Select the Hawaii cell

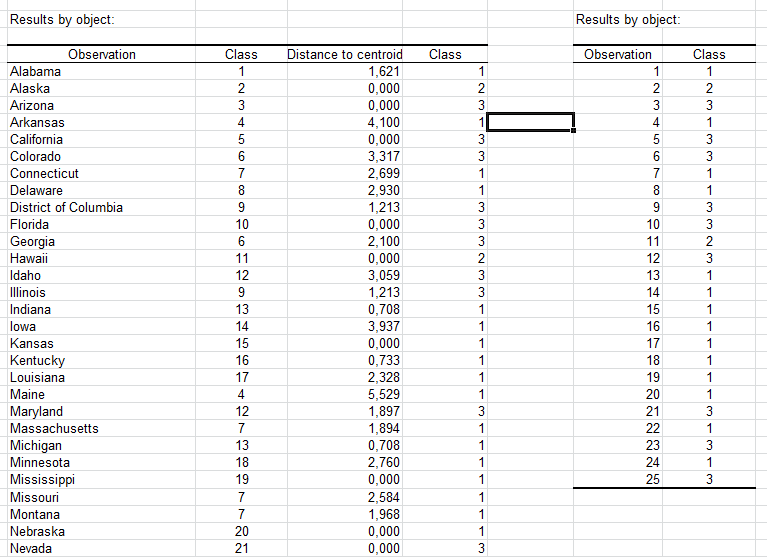101,258
